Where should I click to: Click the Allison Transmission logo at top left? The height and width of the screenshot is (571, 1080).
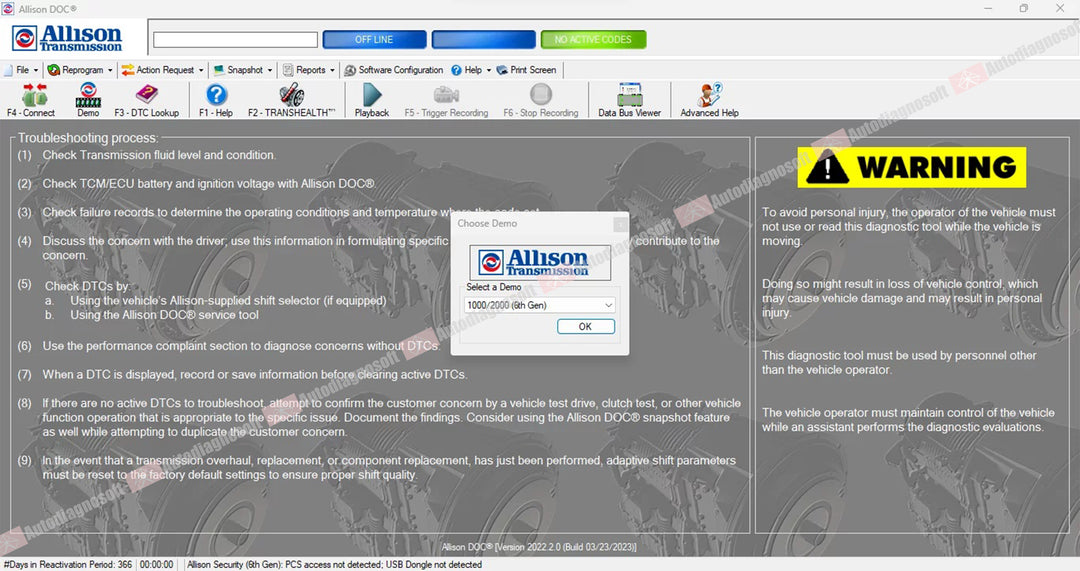(x=67, y=39)
